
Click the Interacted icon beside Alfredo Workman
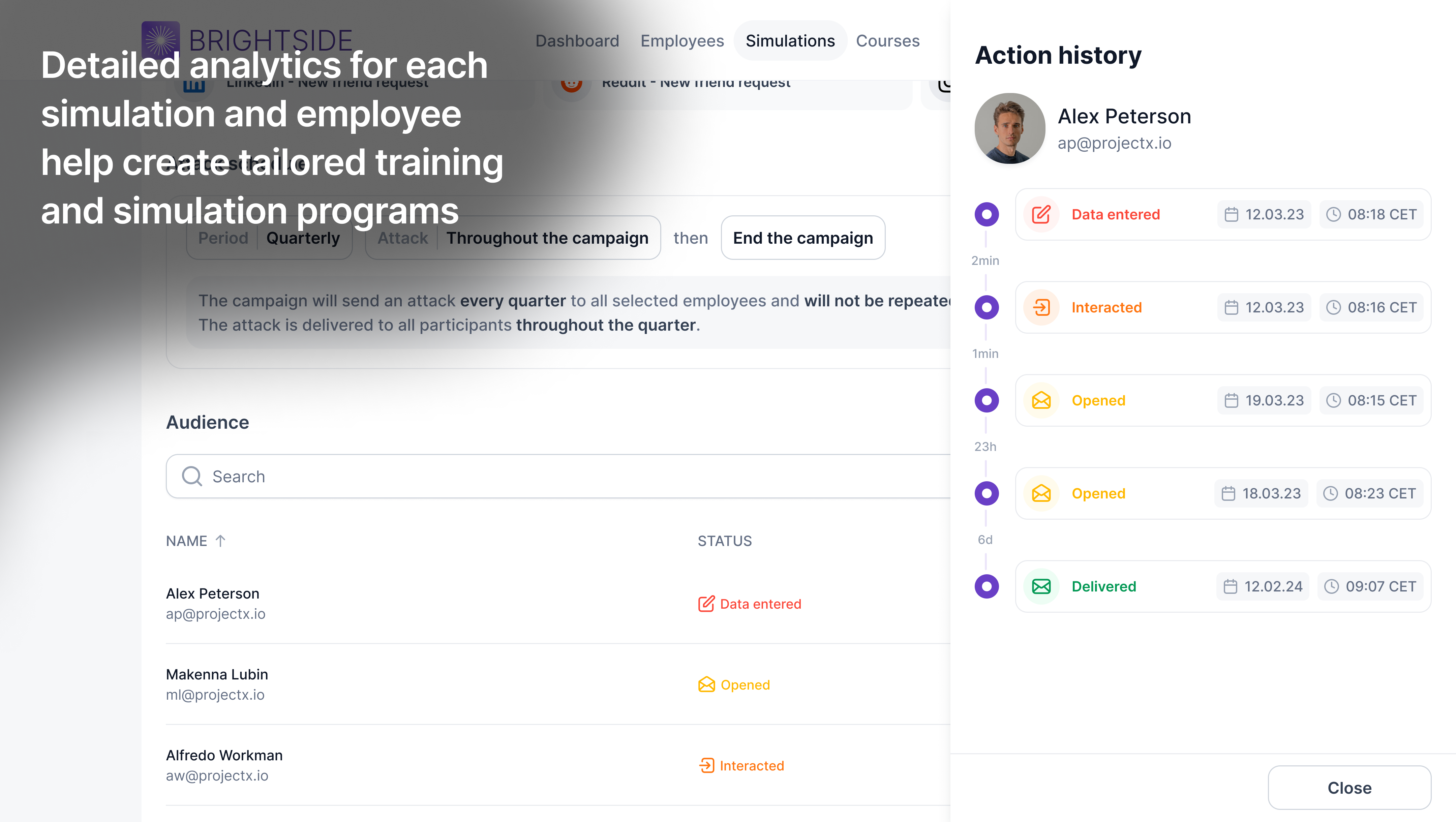click(x=706, y=765)
